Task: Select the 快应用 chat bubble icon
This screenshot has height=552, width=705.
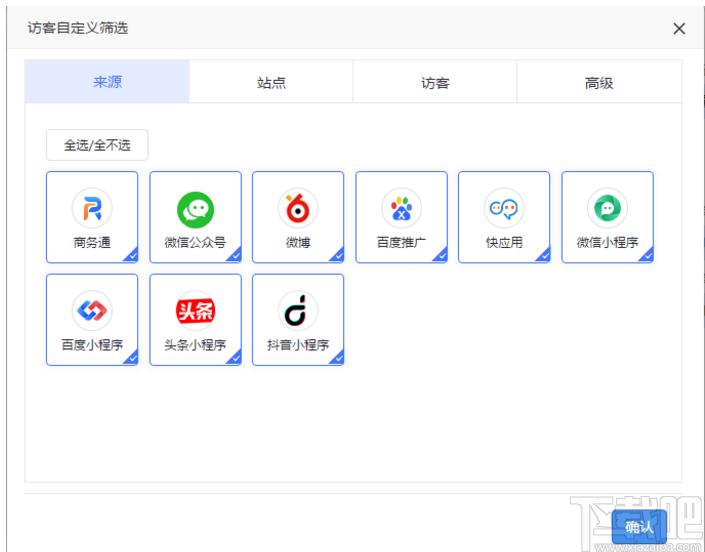Action: (504, 208)
